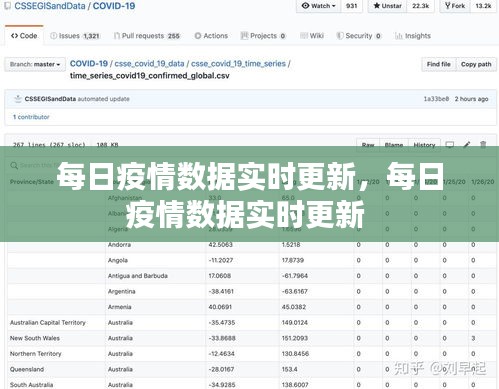
Task: Click the Insights tab graph icon
Action: pos(398,36)
